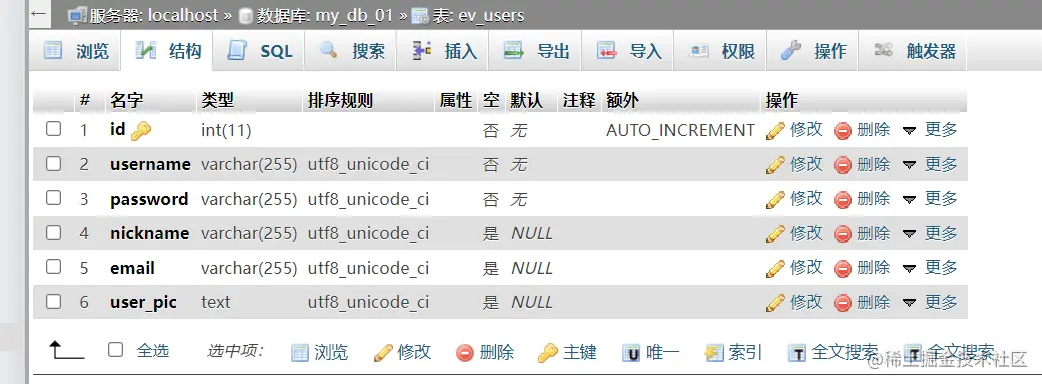Click the bottom red Delete (删除) icon
This screenshot has height=384, width=1042.
[x=465, y=353]
